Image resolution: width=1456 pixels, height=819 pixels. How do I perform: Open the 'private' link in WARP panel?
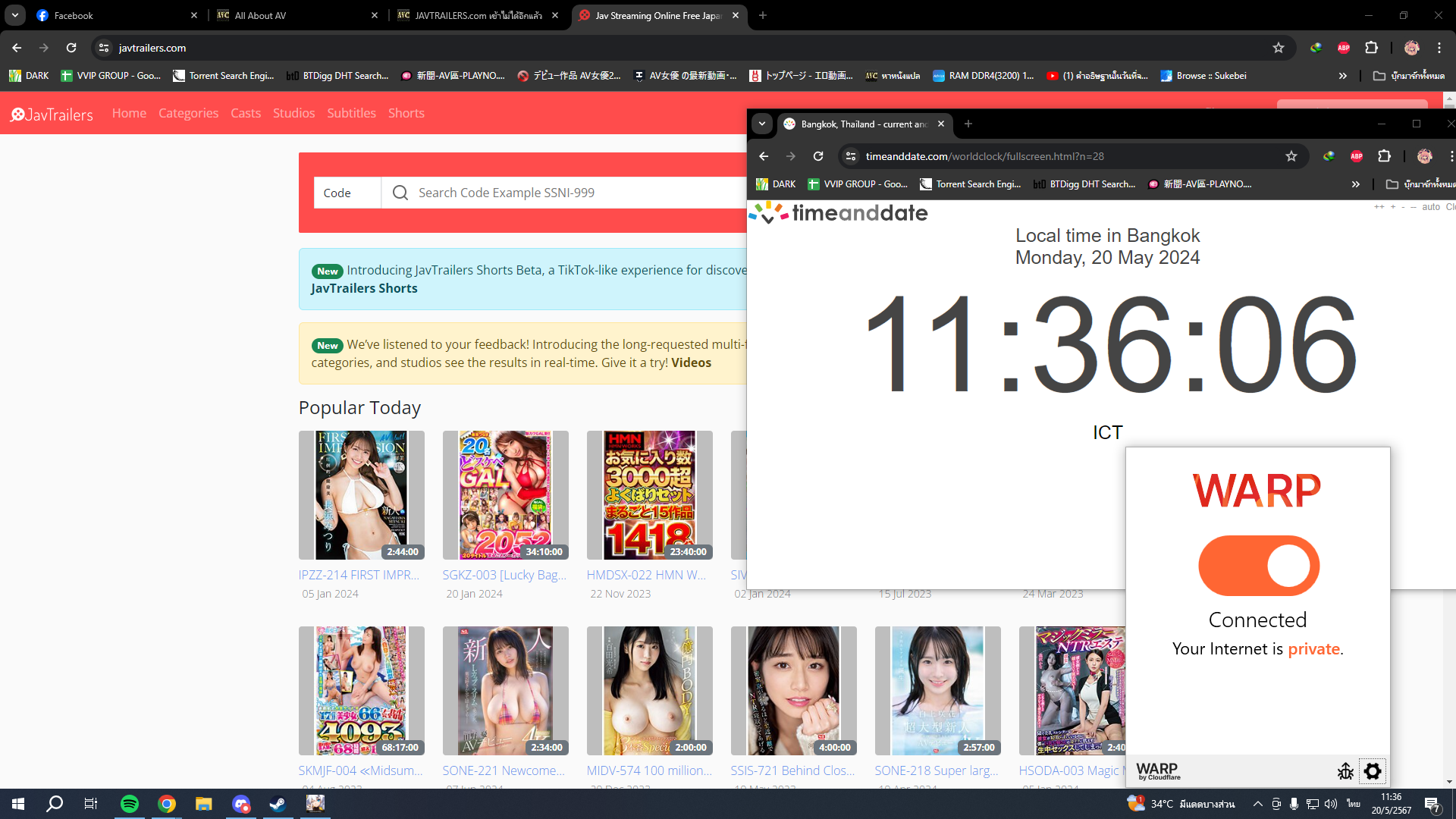coord(1313,649)
